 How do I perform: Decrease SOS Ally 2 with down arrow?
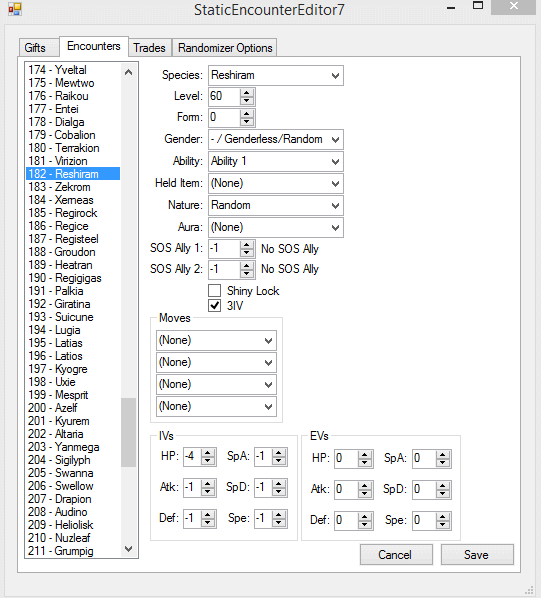pyautogui.click(x=247, y=273)
